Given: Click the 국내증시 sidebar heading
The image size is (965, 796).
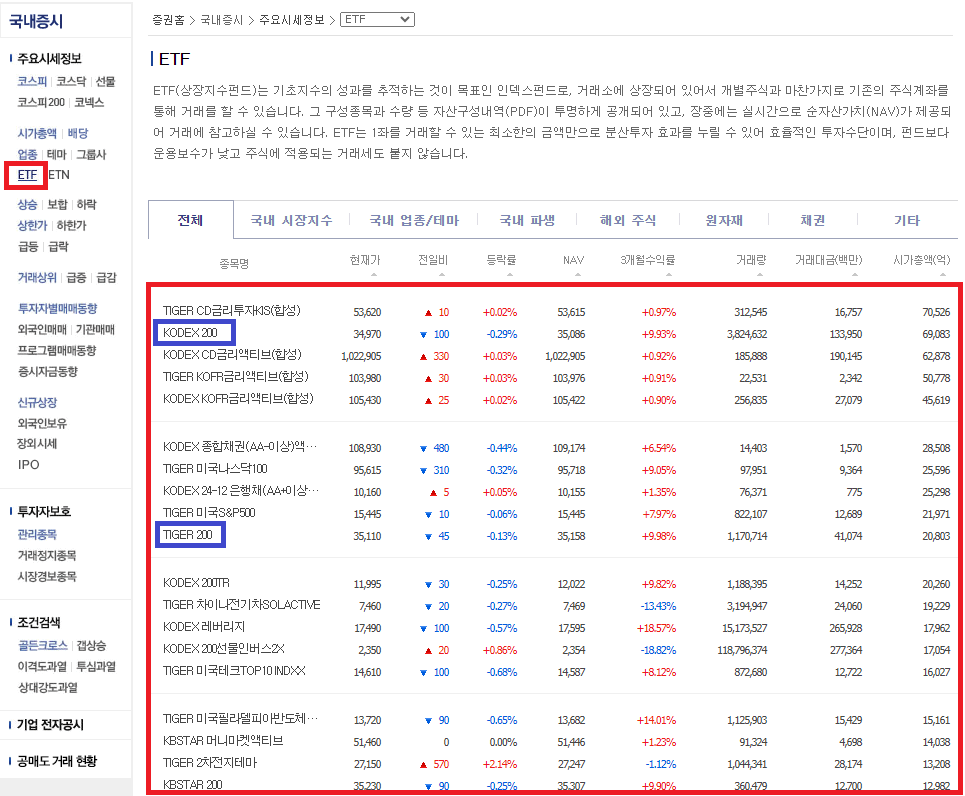Looking at the screenshot, I should coord(36,22).
